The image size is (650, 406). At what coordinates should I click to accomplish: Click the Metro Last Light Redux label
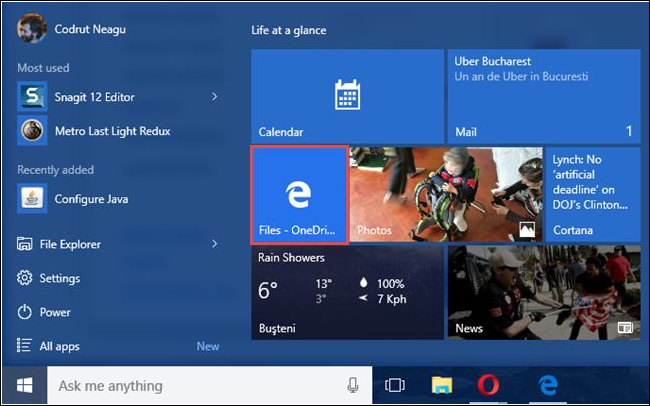coord(112,131)
